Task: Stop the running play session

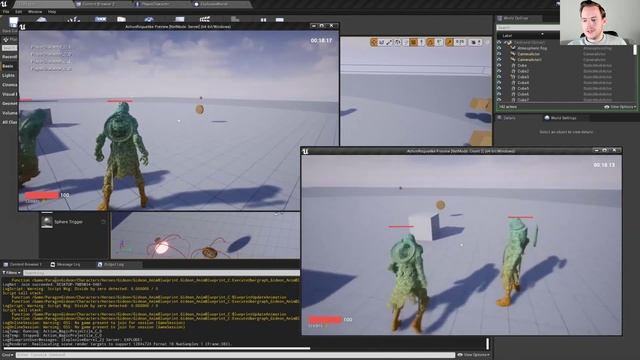Action: pyautogui.click(x=280, y=19)
